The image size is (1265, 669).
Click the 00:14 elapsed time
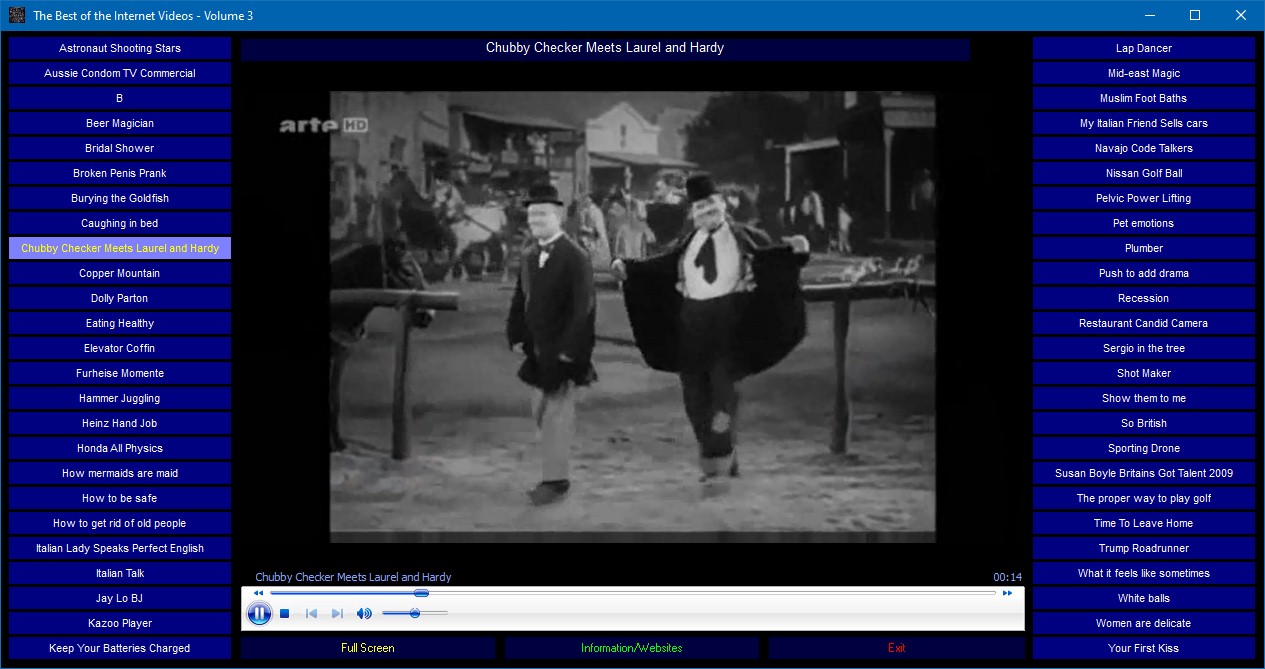[x=1007, y=577]
